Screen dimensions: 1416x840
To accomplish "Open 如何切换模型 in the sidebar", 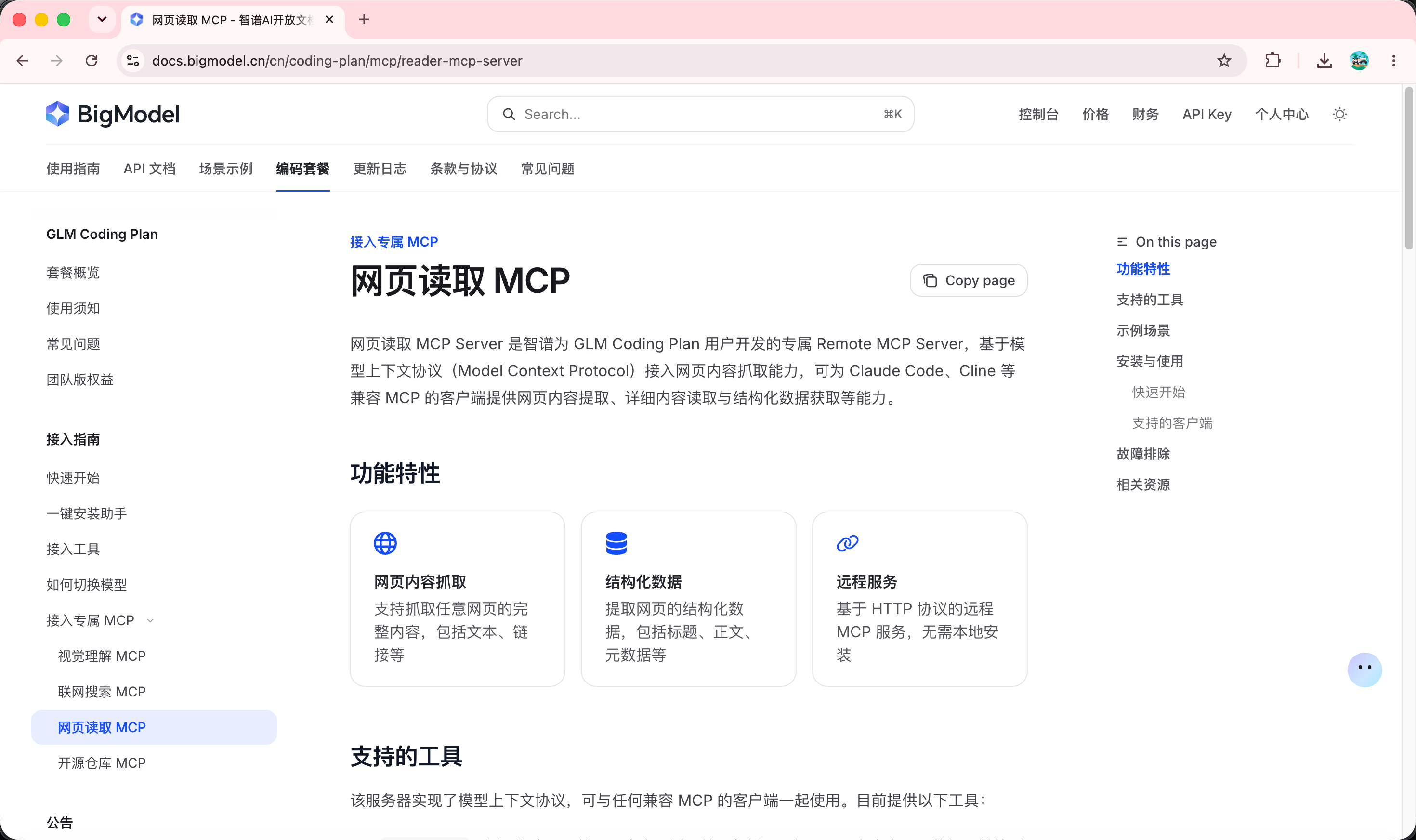I will pos(87,585).
